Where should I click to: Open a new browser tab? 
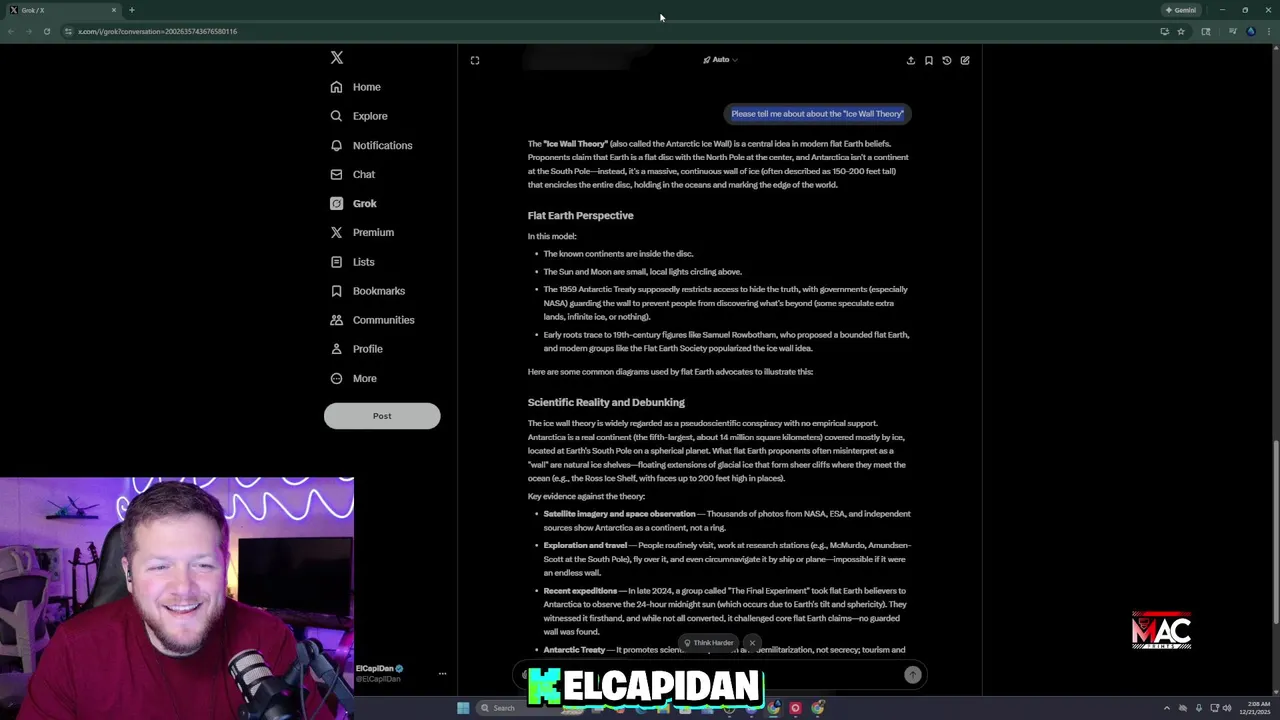pyautogui.click(x=131, y=10)
